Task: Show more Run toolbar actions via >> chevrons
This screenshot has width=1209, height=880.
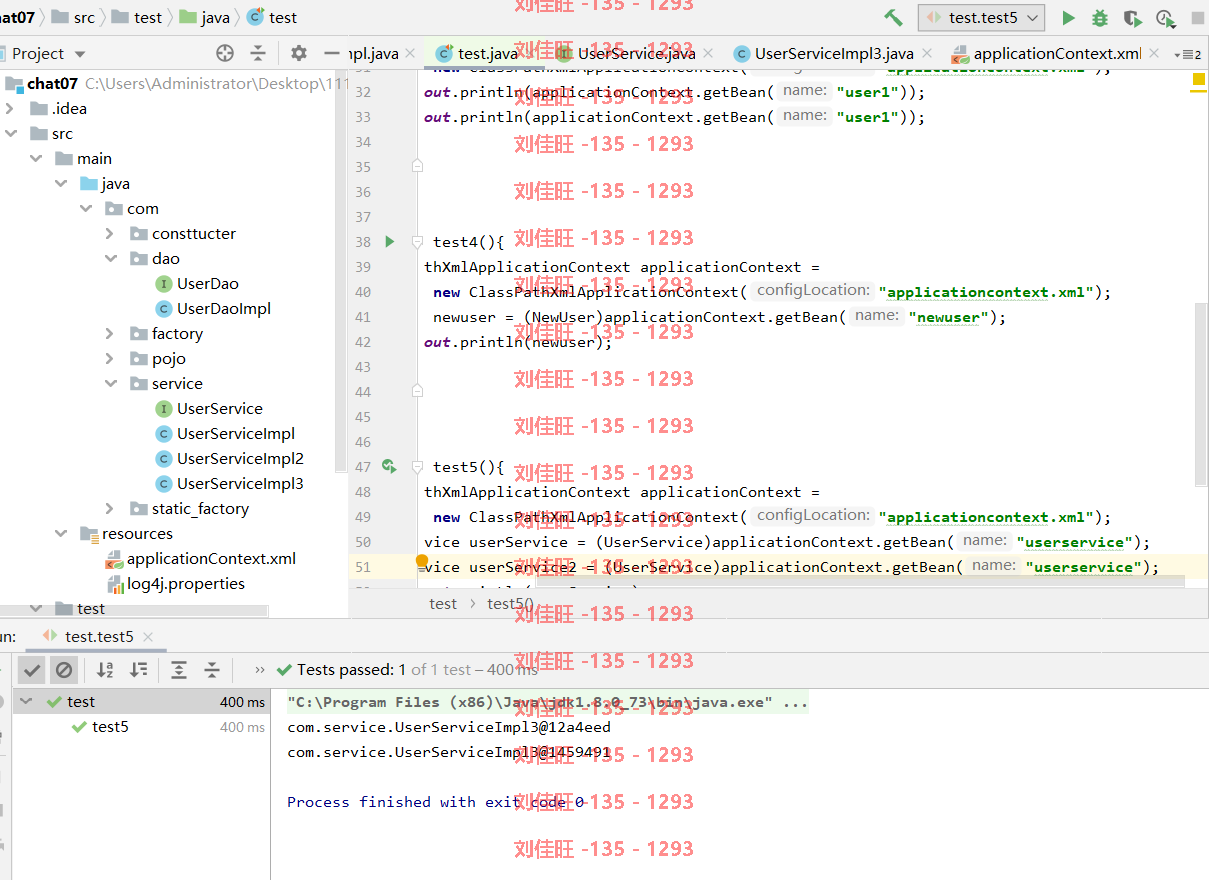Action: coord(260,670)
